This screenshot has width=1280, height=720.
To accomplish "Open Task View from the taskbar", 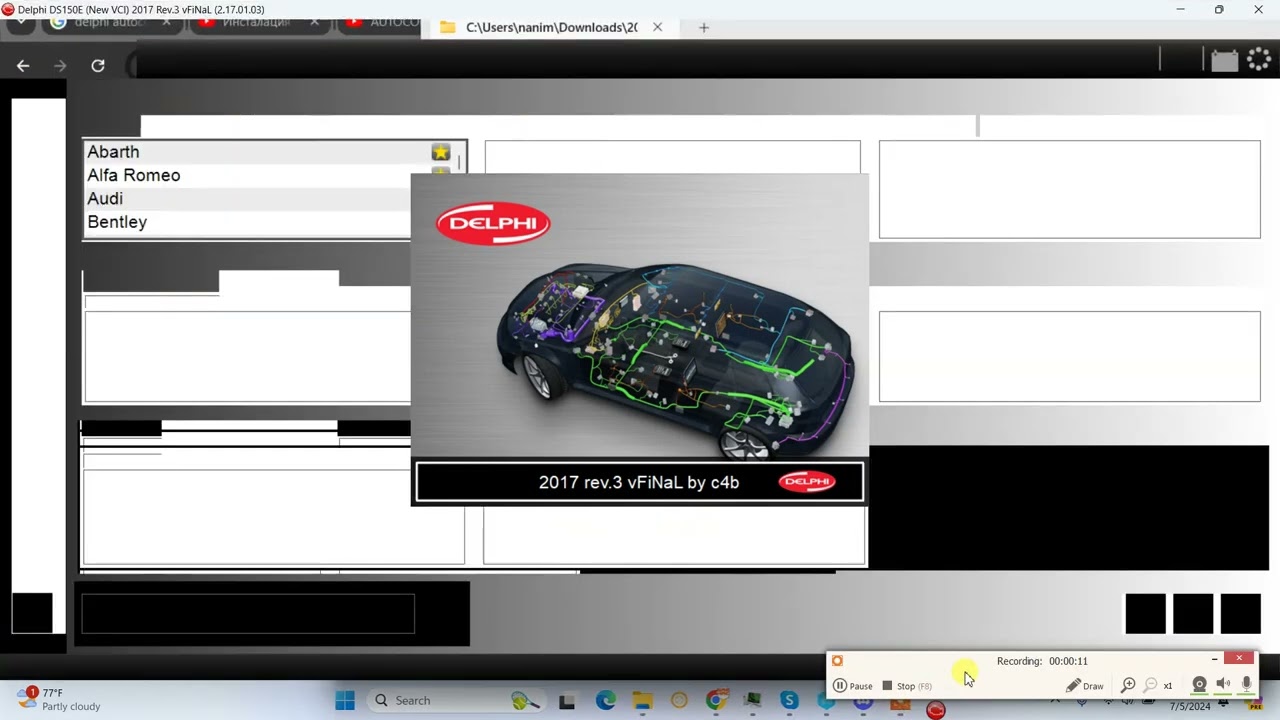I will click(567, 702).
